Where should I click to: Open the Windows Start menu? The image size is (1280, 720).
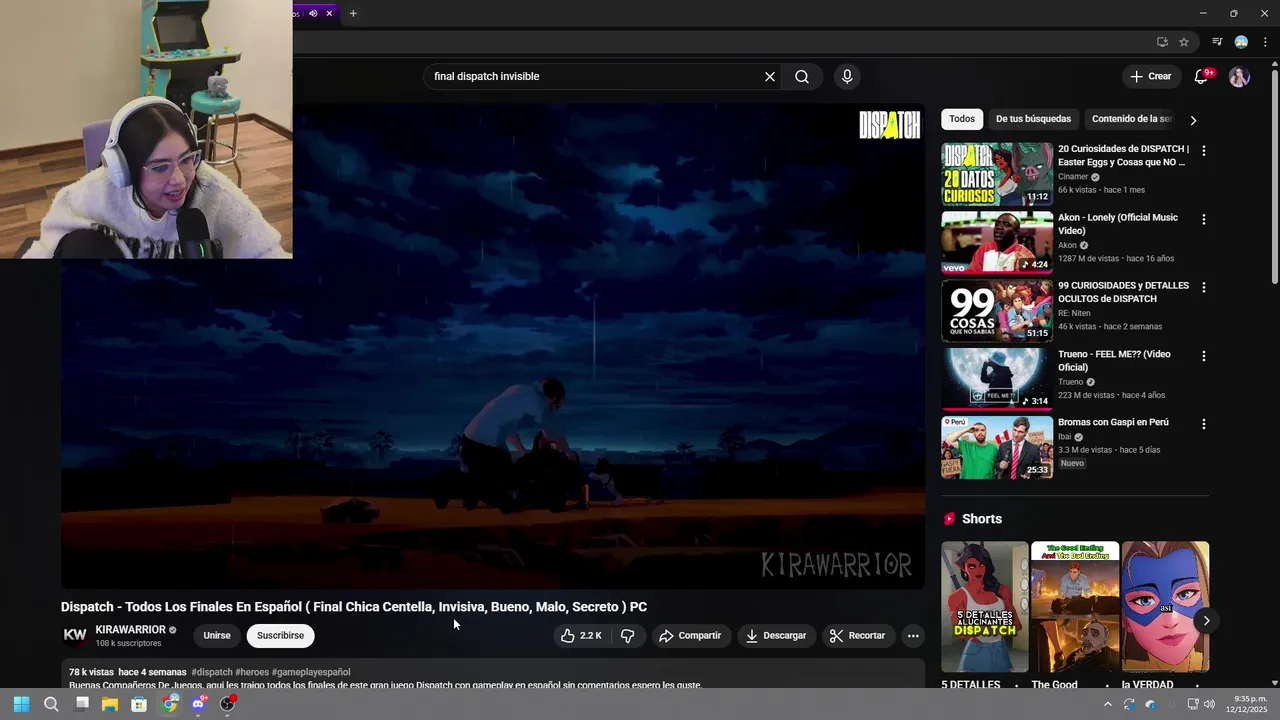(x=21, y=704)
